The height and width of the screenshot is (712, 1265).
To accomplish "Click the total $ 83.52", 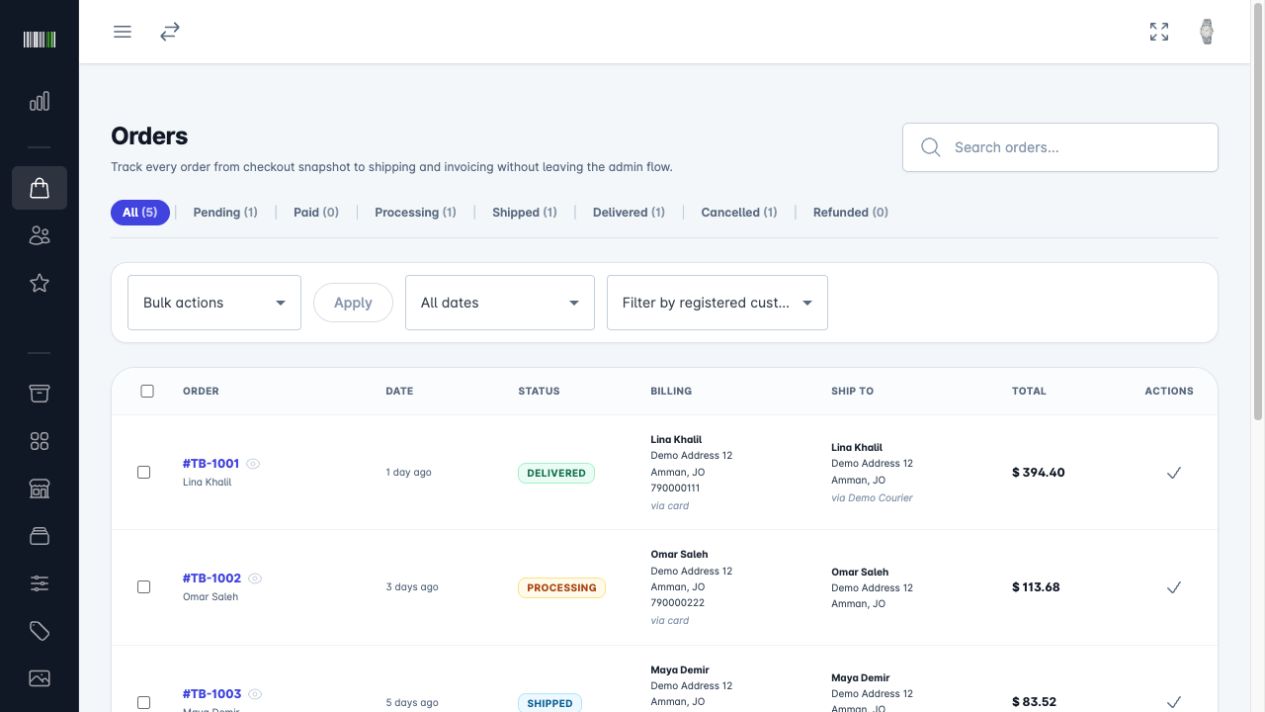I will (x=1034, y=702).
